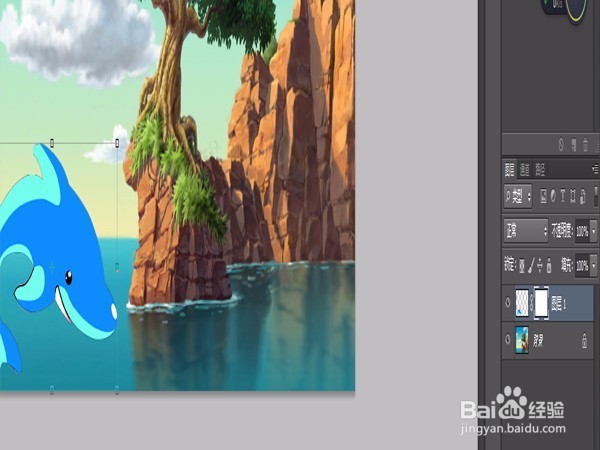Select the 背景 layer name

coord(538,340)
